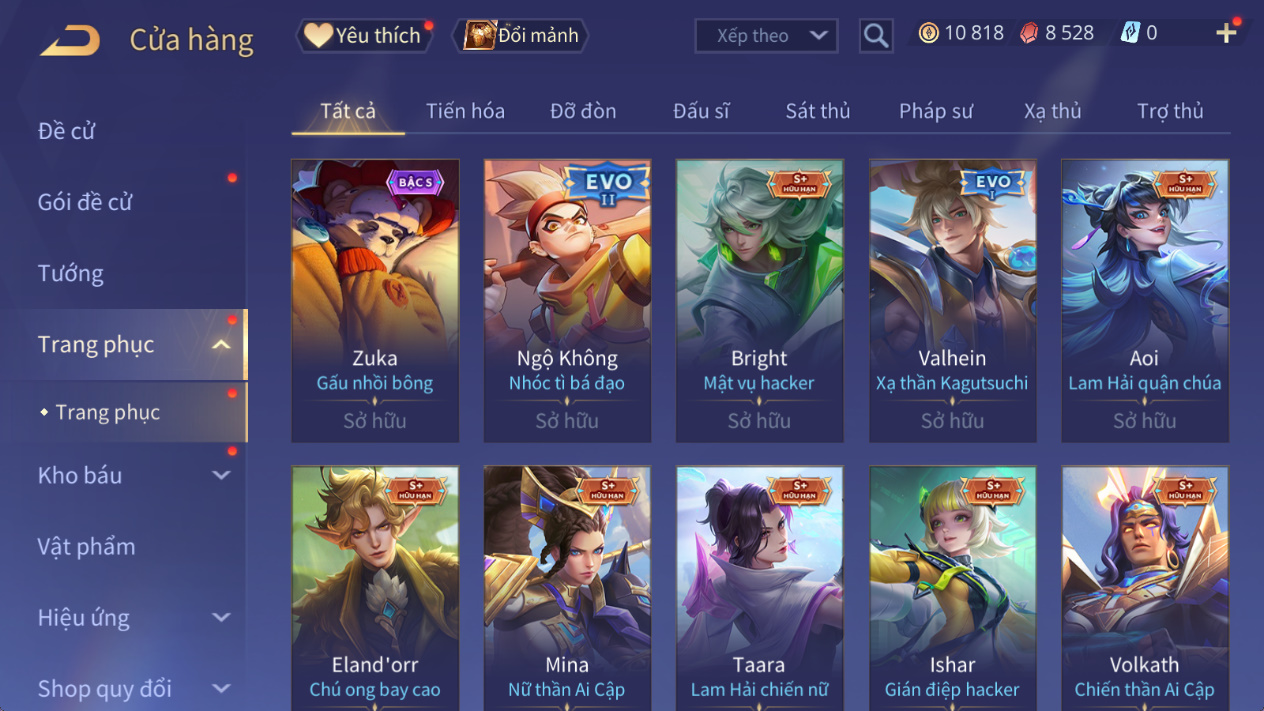Expand the Kho báu sidebar section
1264x711 pixels.
[222, 476]
